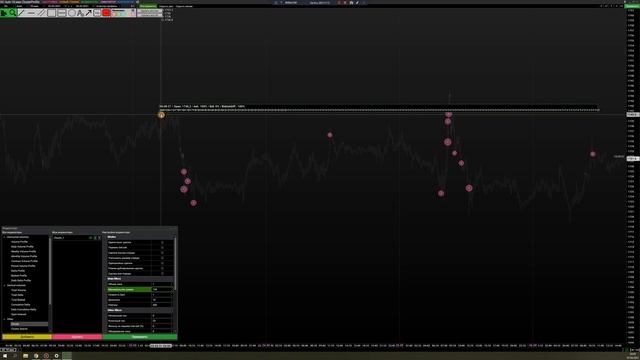Open the Windows Start menu
The width and height of the screenshot is (640, 360).
[x=4, y=356]
